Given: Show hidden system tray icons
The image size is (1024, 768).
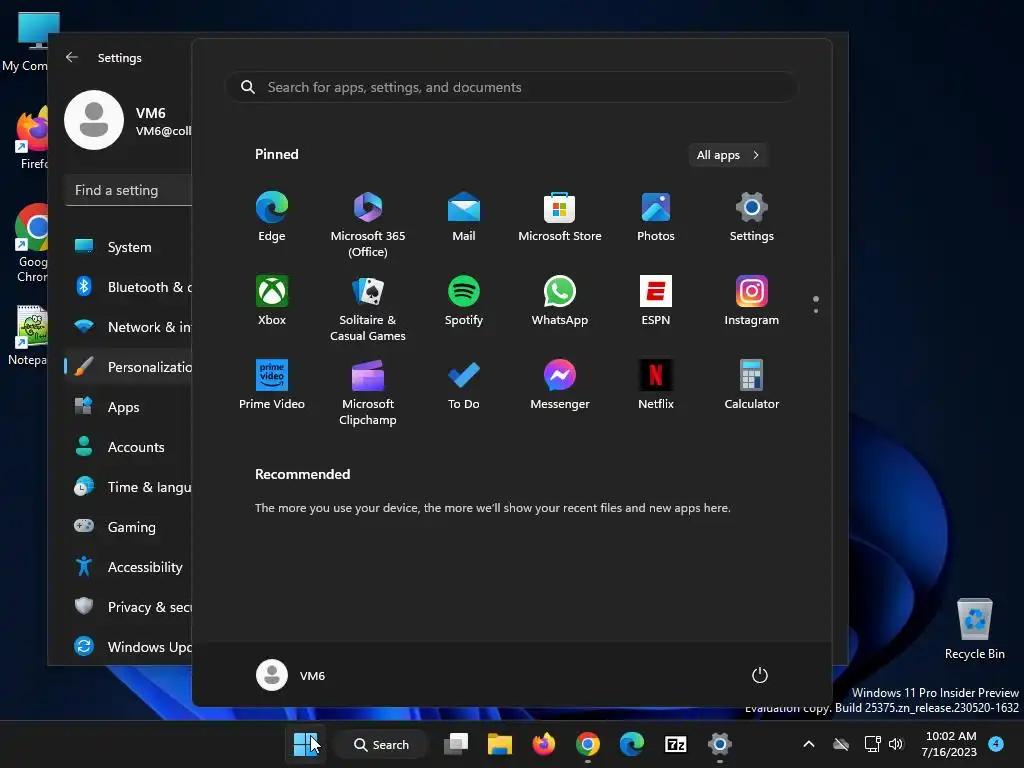Looking at the screenshot, I should (808, 744).
